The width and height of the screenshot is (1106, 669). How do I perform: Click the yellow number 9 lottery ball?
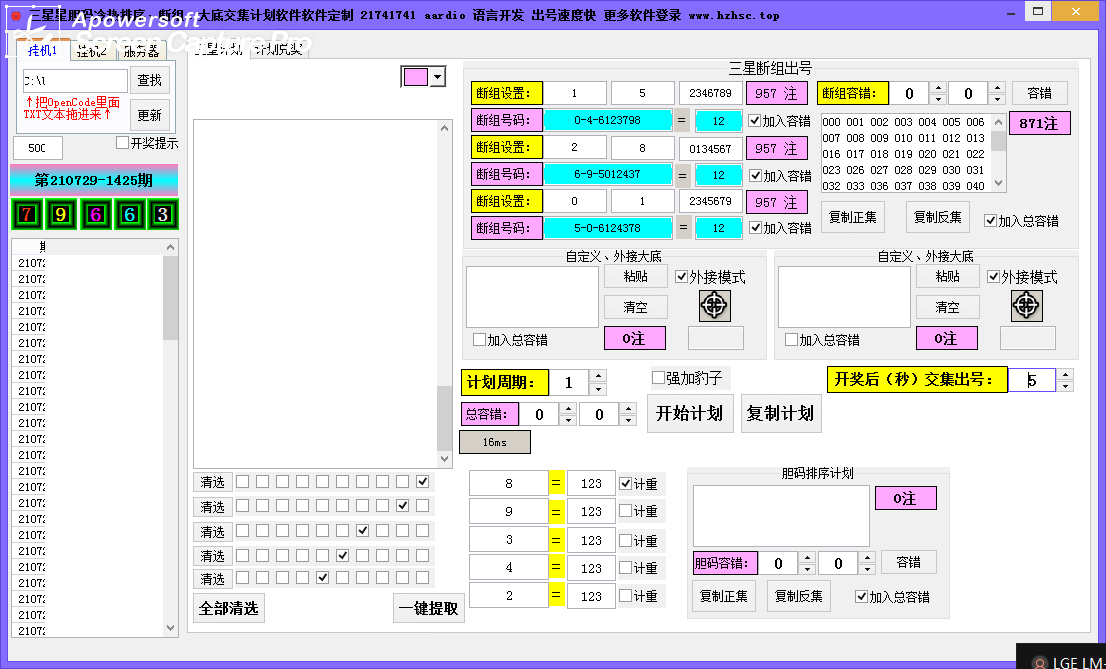coord(61,215)
